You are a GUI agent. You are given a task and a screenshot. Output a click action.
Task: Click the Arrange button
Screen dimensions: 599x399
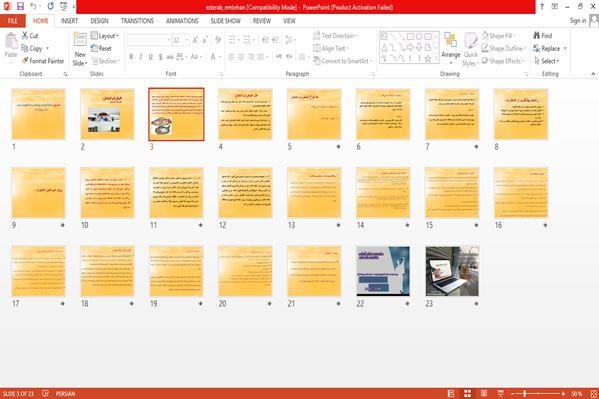(450, 48)
